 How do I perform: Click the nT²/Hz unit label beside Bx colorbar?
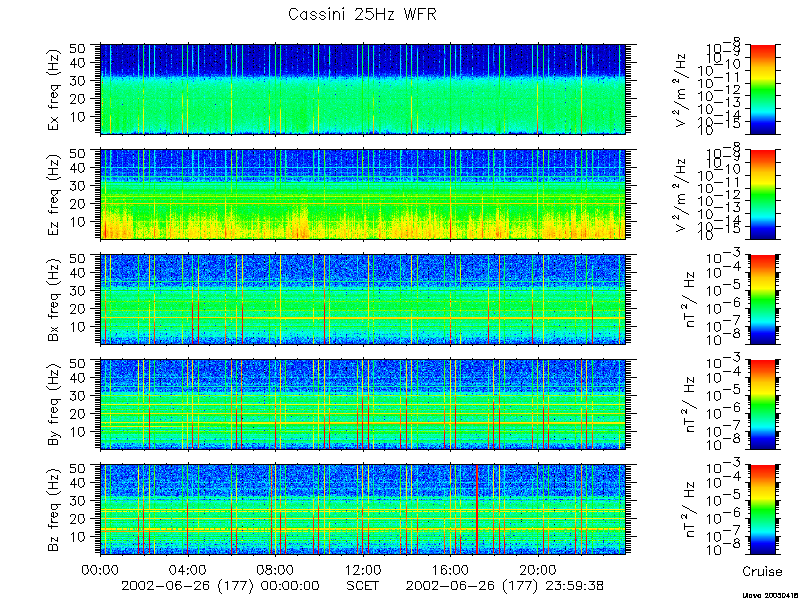(688, 299)
